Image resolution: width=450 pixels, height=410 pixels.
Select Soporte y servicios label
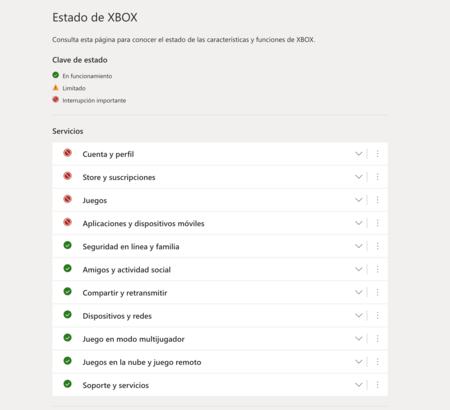pyautogui.click(x=116, y=385)
